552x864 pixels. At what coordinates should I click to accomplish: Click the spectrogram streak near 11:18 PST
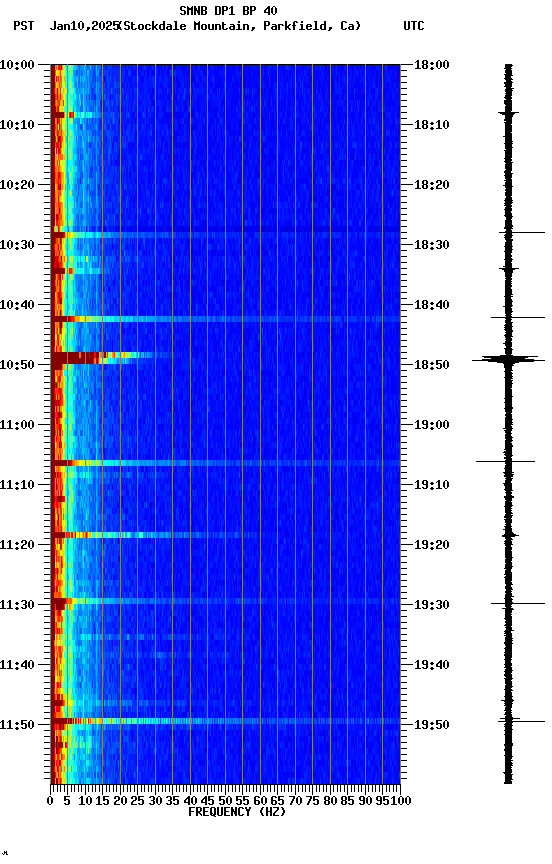154,535
